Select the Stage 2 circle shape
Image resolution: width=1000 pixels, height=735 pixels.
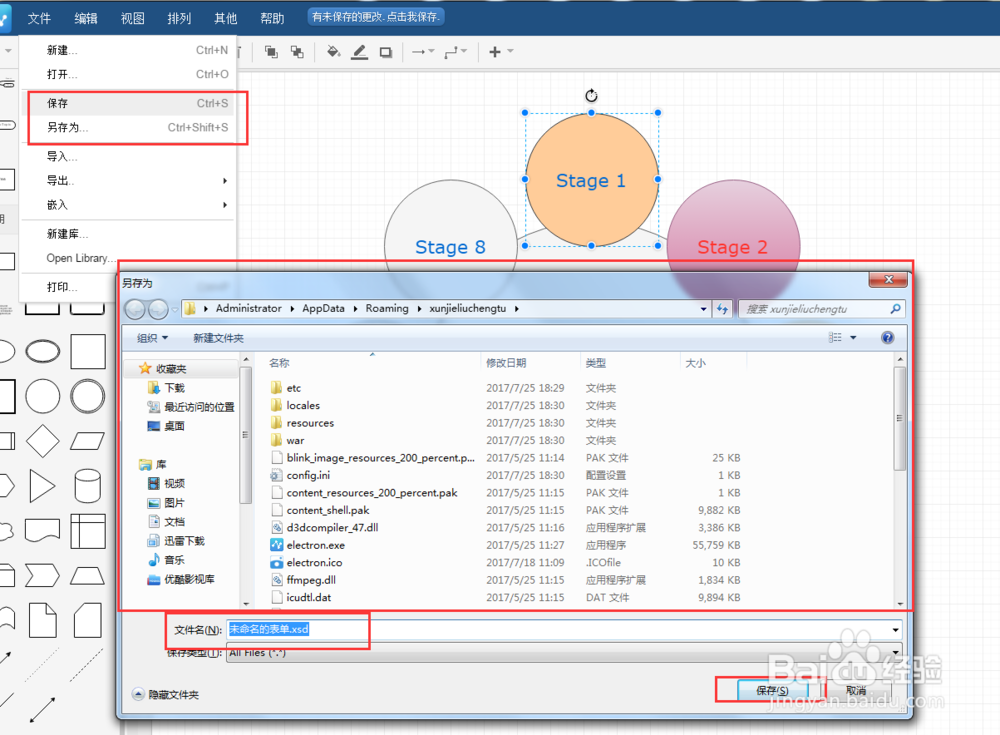[x=733, y=246]
